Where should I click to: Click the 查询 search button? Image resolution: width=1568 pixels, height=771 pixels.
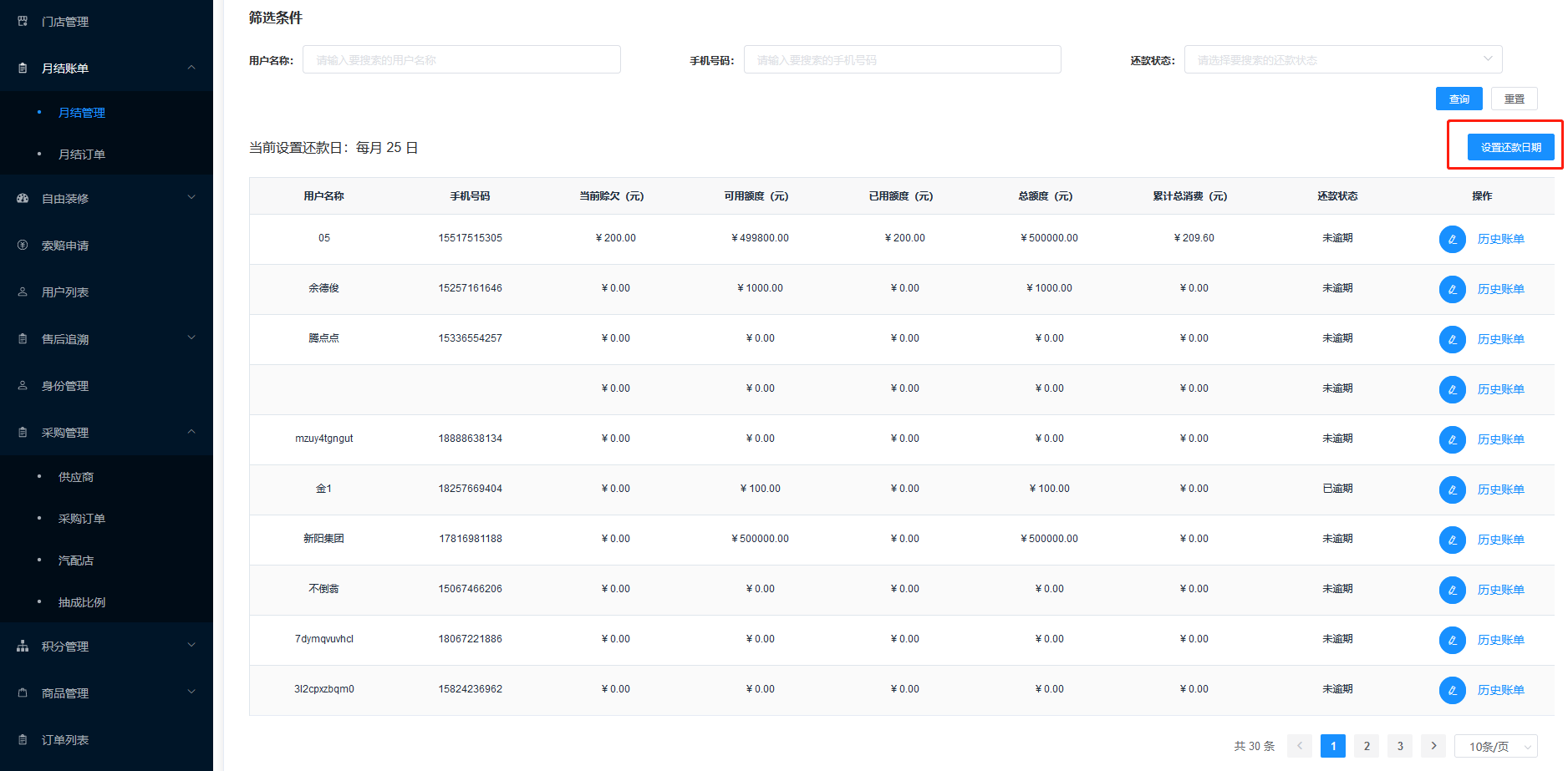point(1459,99)
